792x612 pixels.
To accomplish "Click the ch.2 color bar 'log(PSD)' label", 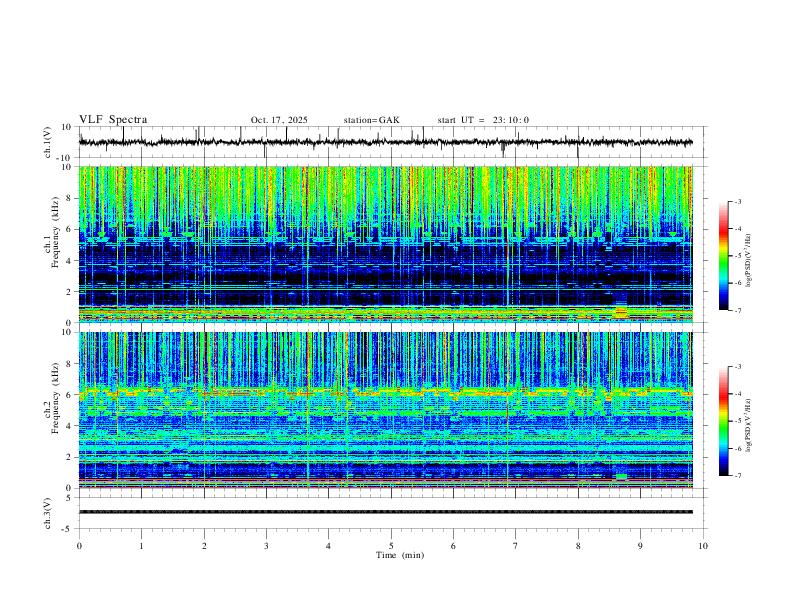I will [748, 426].
